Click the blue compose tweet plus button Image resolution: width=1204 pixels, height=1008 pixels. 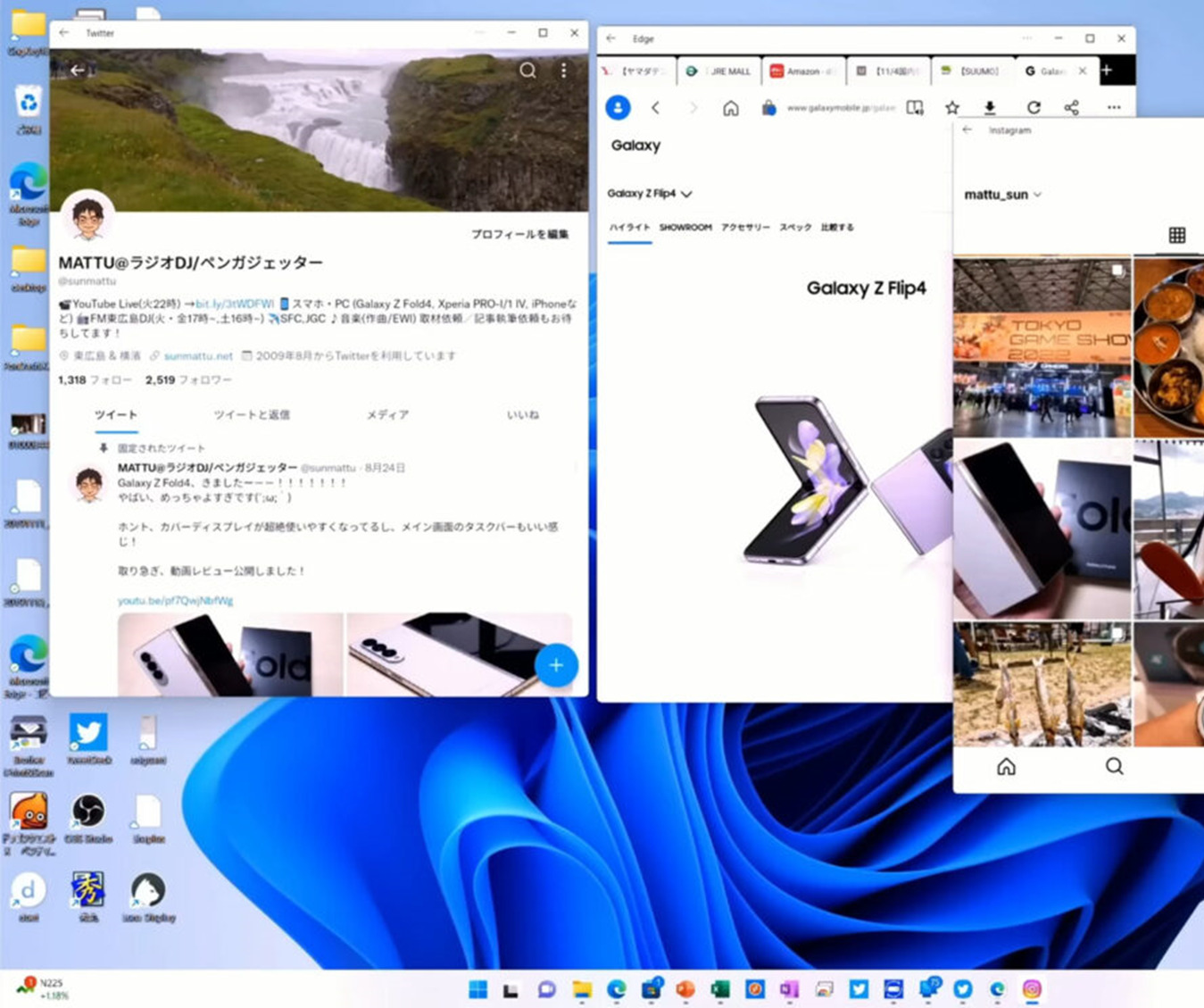[556, 665]
